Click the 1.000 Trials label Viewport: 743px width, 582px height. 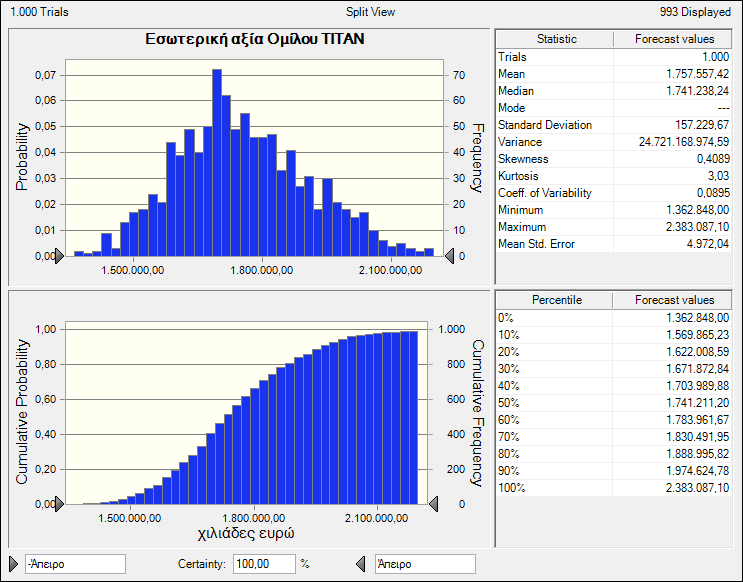pyautogui.click(x=39, y=12)
